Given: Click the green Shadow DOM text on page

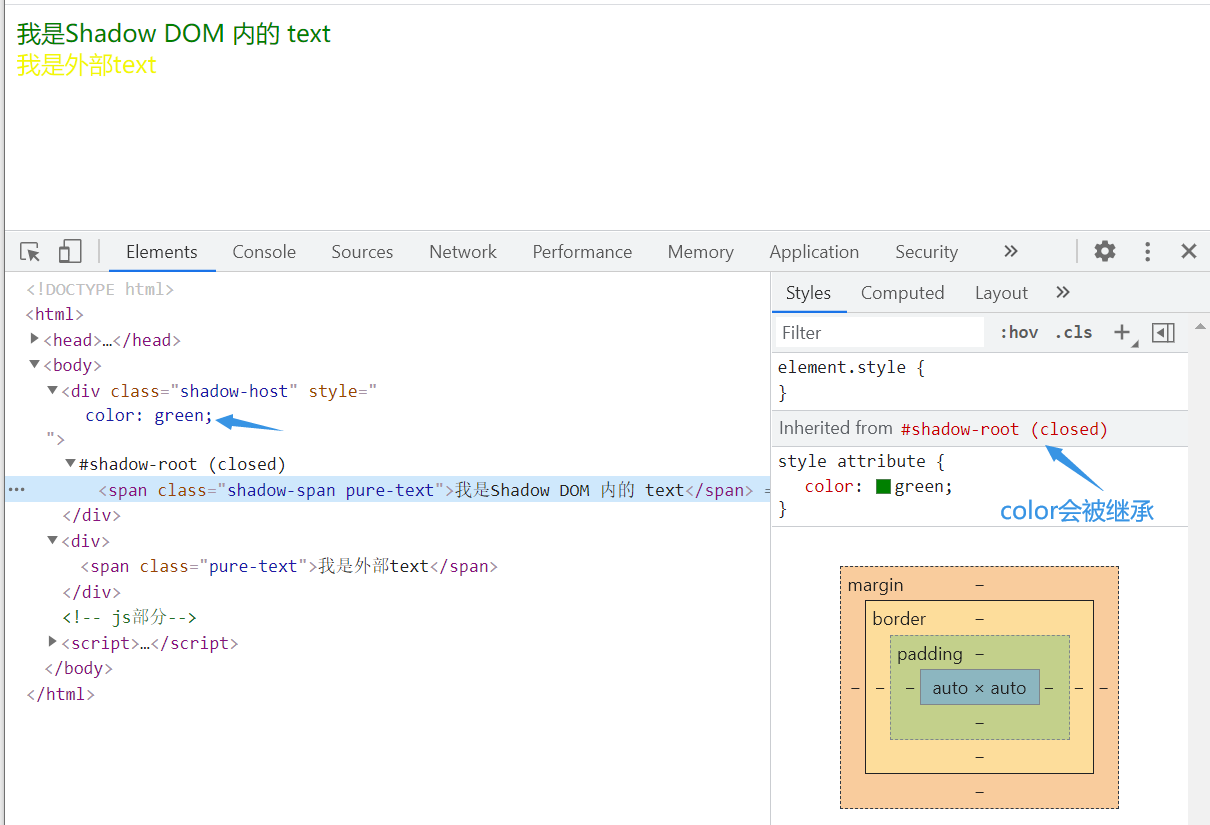Looking at the screenshot, I should [173, 34].
